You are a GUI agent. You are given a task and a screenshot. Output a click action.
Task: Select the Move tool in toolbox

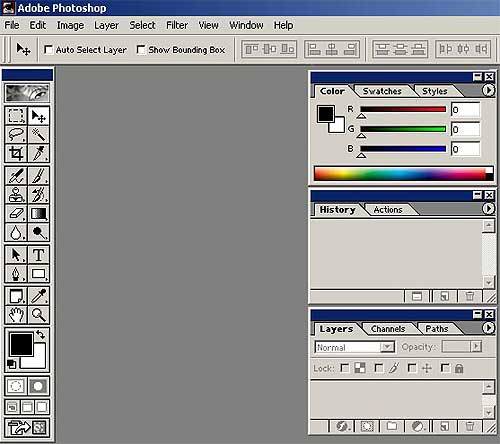point(38,116)
